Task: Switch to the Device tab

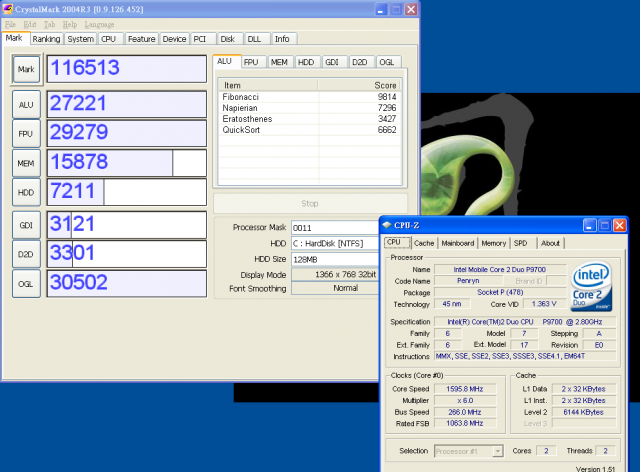Action: [174, 39]
